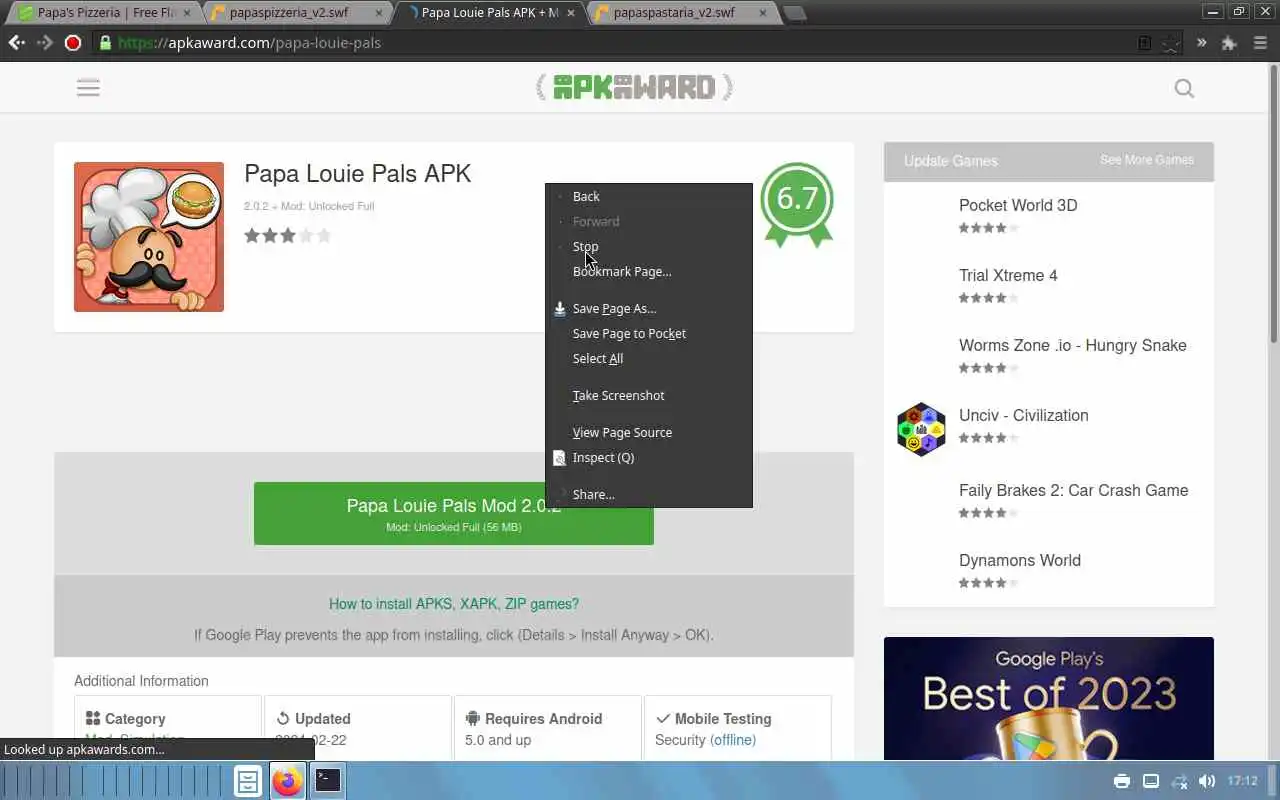Select Bookmark Page in context menu
The height and width of the screenshot is (800, 1280).
coord(648,271)
